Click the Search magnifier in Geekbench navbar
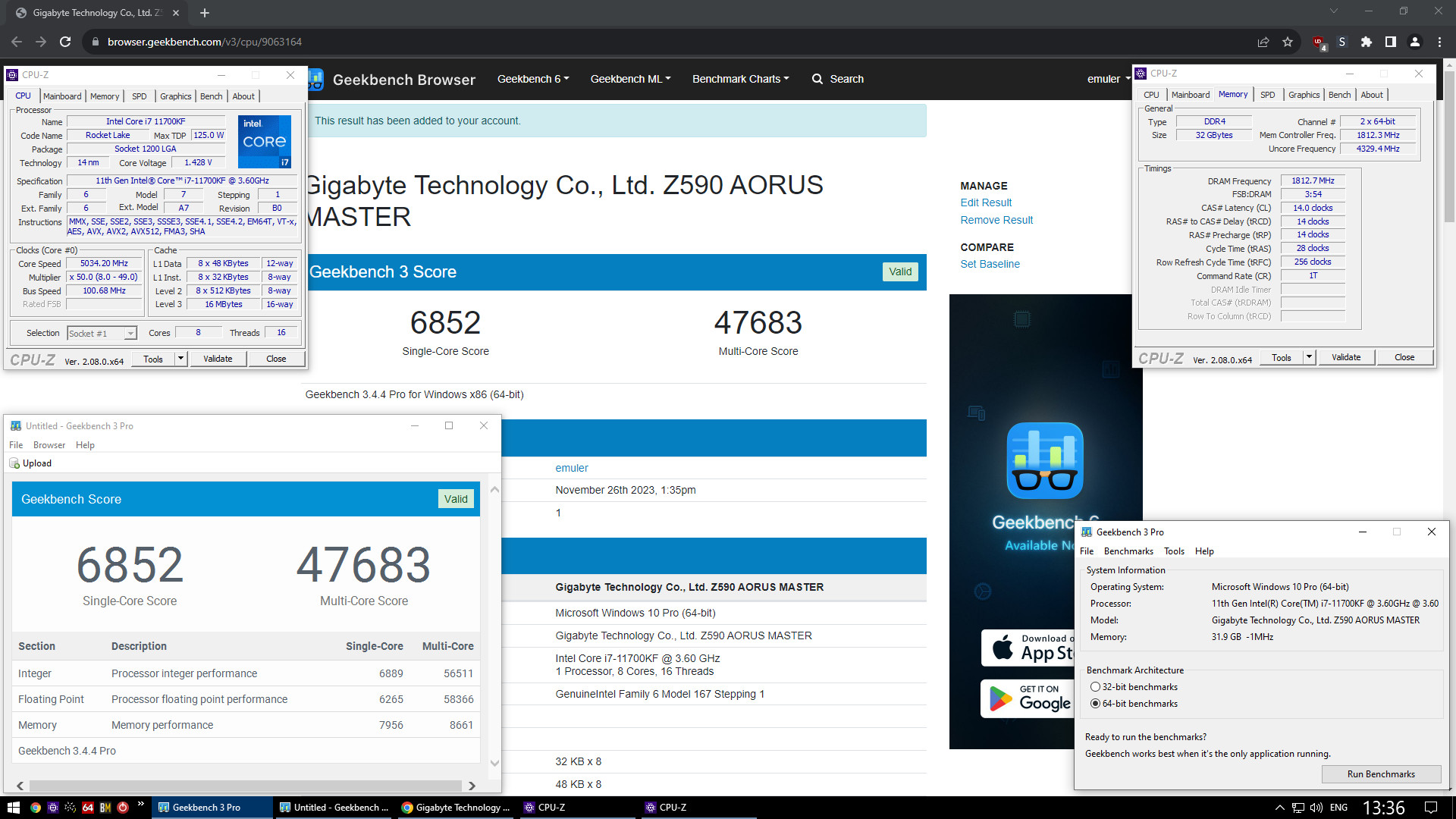This screenshot has height=819, width=1456. 817,79
